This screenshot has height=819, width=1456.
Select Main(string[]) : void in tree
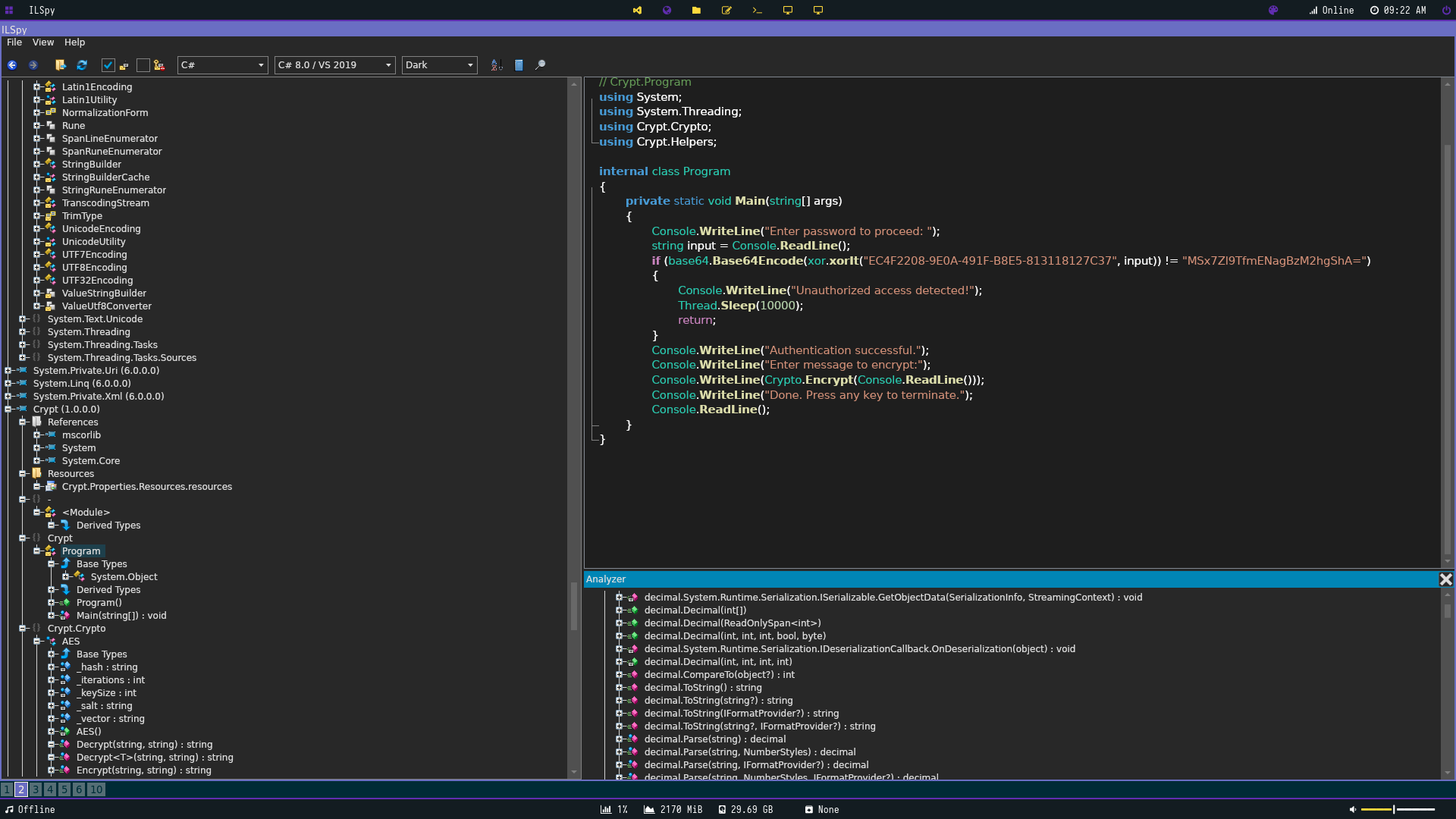pyautogui.click(x=121, y=616)
